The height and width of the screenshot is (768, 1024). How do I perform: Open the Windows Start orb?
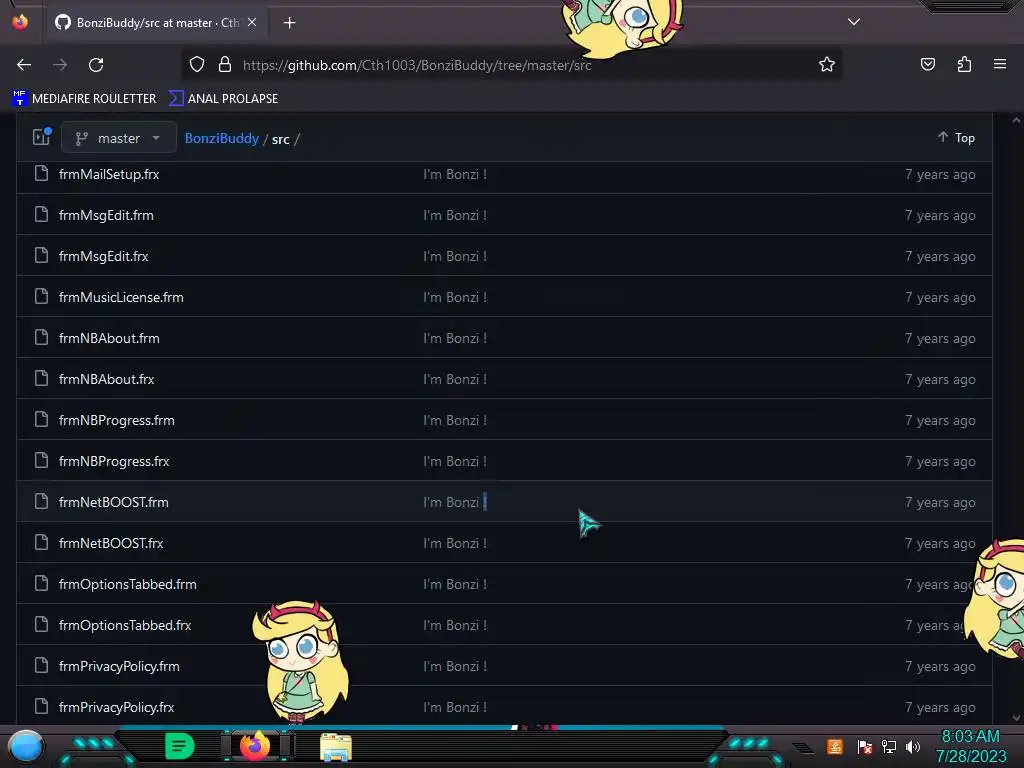pos(26,747)
